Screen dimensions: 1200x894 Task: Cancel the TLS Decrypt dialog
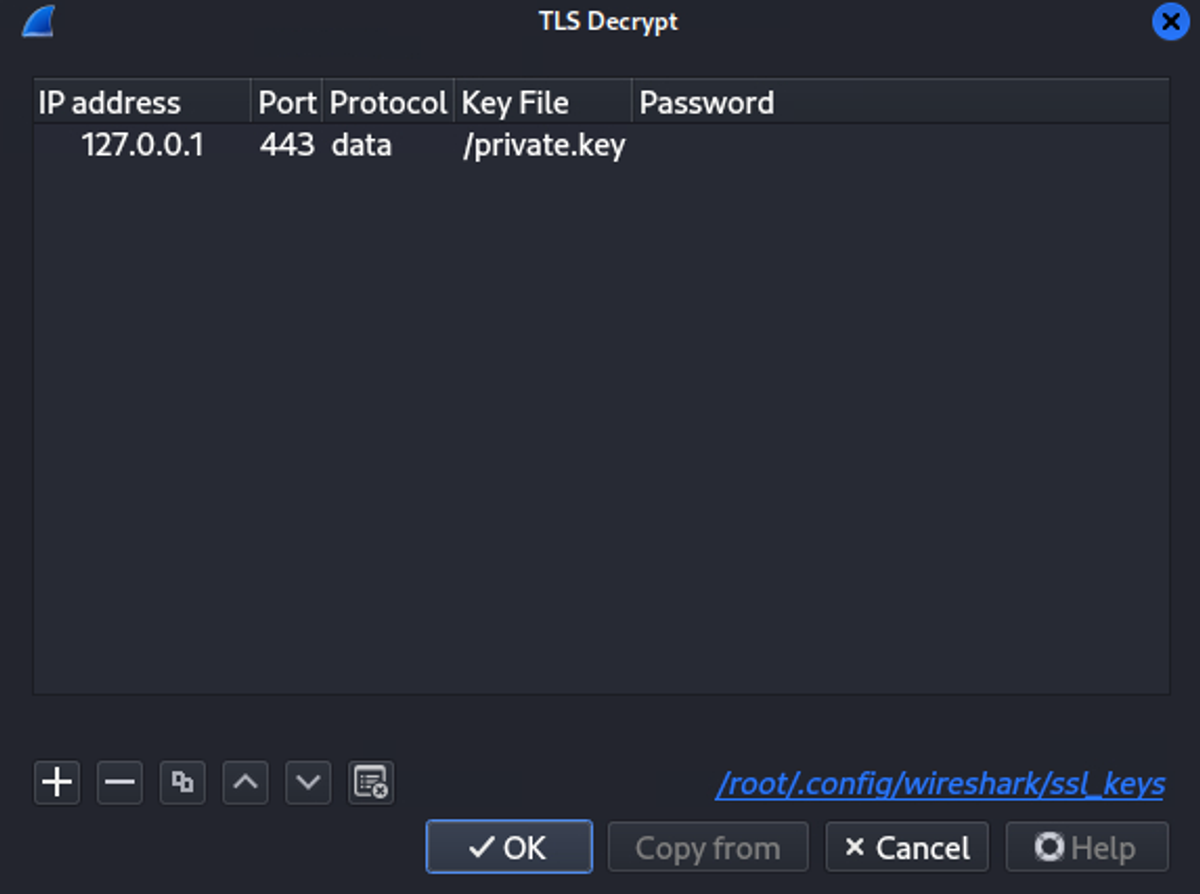point(907,847)
